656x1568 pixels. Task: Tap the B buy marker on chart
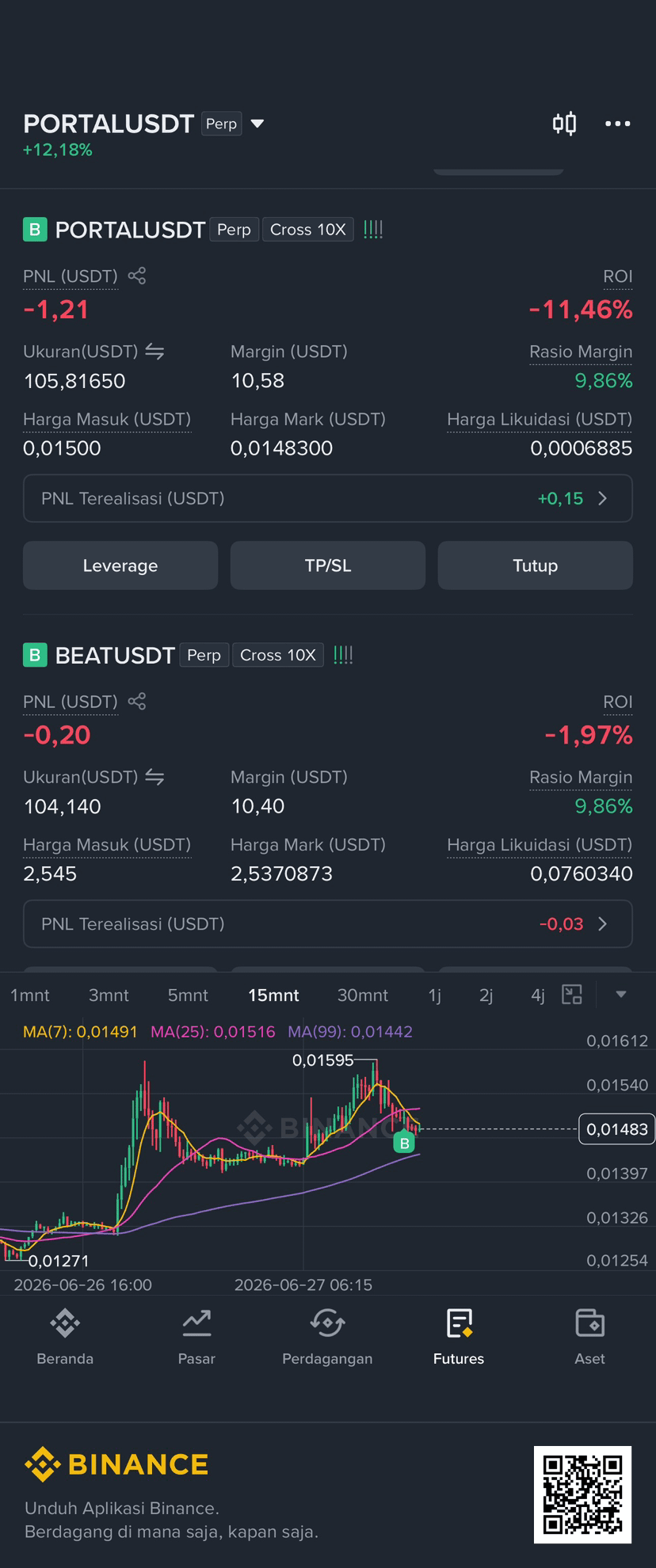pyautogui.click(x=404, y=1143)
